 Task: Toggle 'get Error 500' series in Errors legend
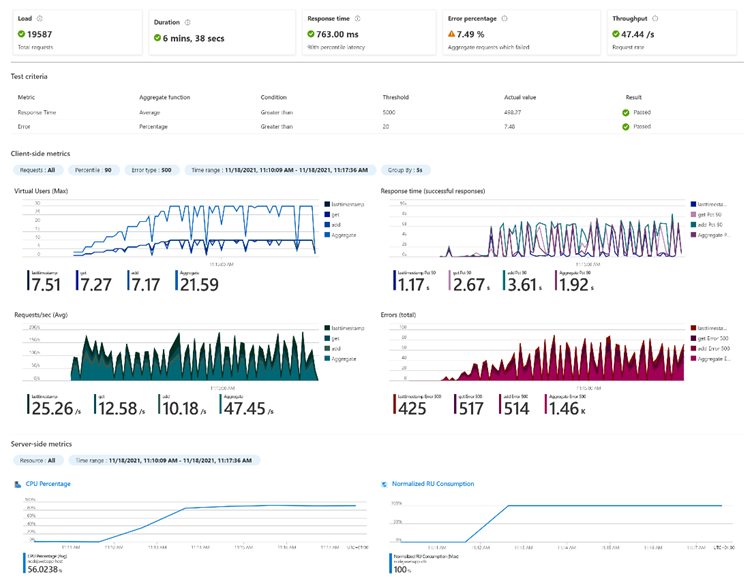point(712,339)
